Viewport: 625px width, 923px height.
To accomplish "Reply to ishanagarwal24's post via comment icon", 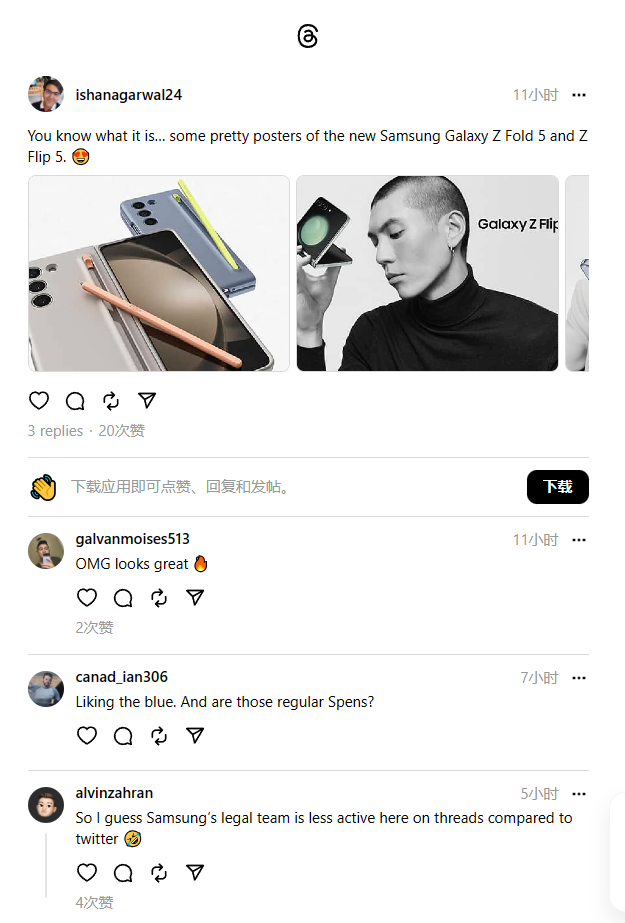I will 75,401.
